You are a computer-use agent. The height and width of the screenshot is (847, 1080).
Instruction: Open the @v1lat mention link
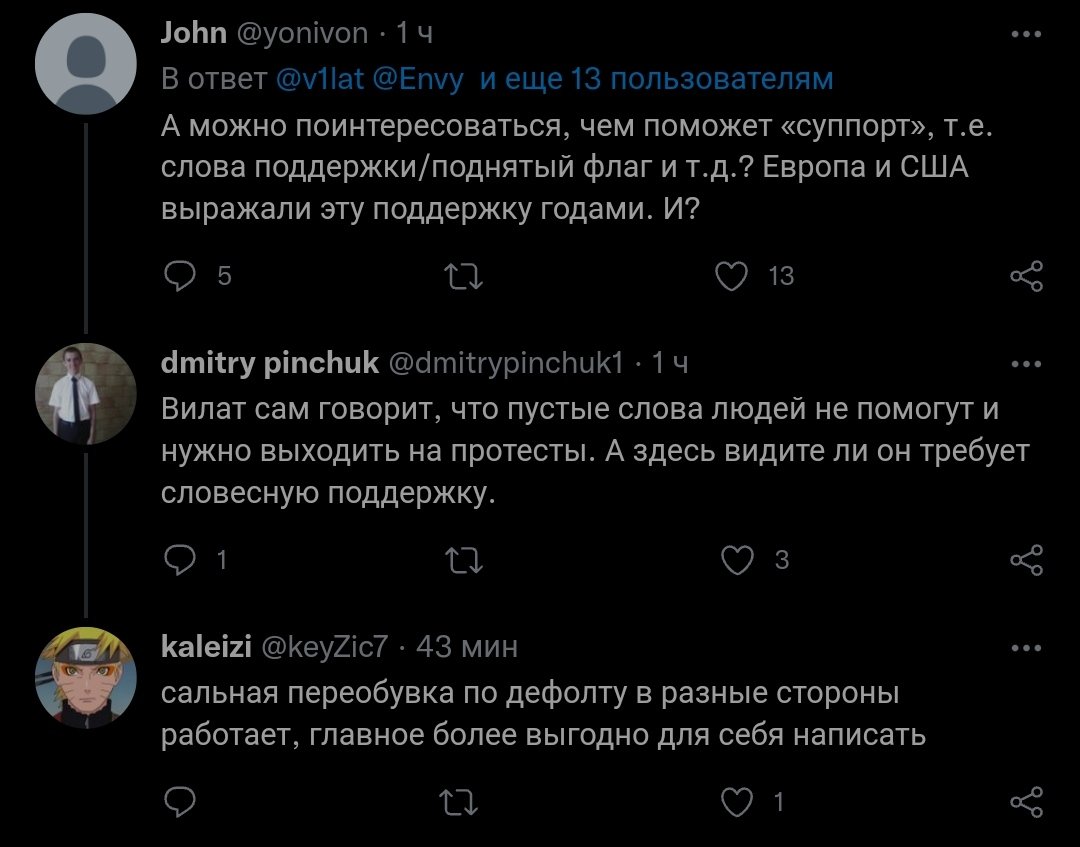pyautogui.click(x=320, y=79)
